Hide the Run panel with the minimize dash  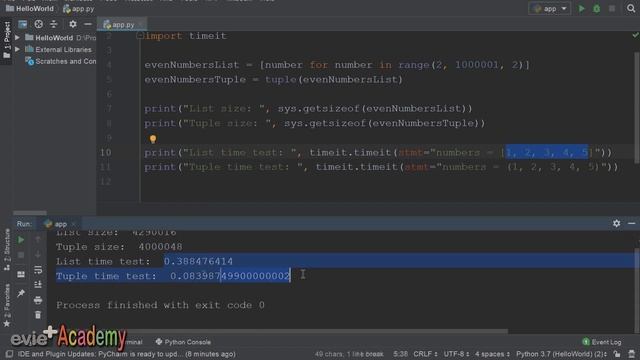[631, 223]
